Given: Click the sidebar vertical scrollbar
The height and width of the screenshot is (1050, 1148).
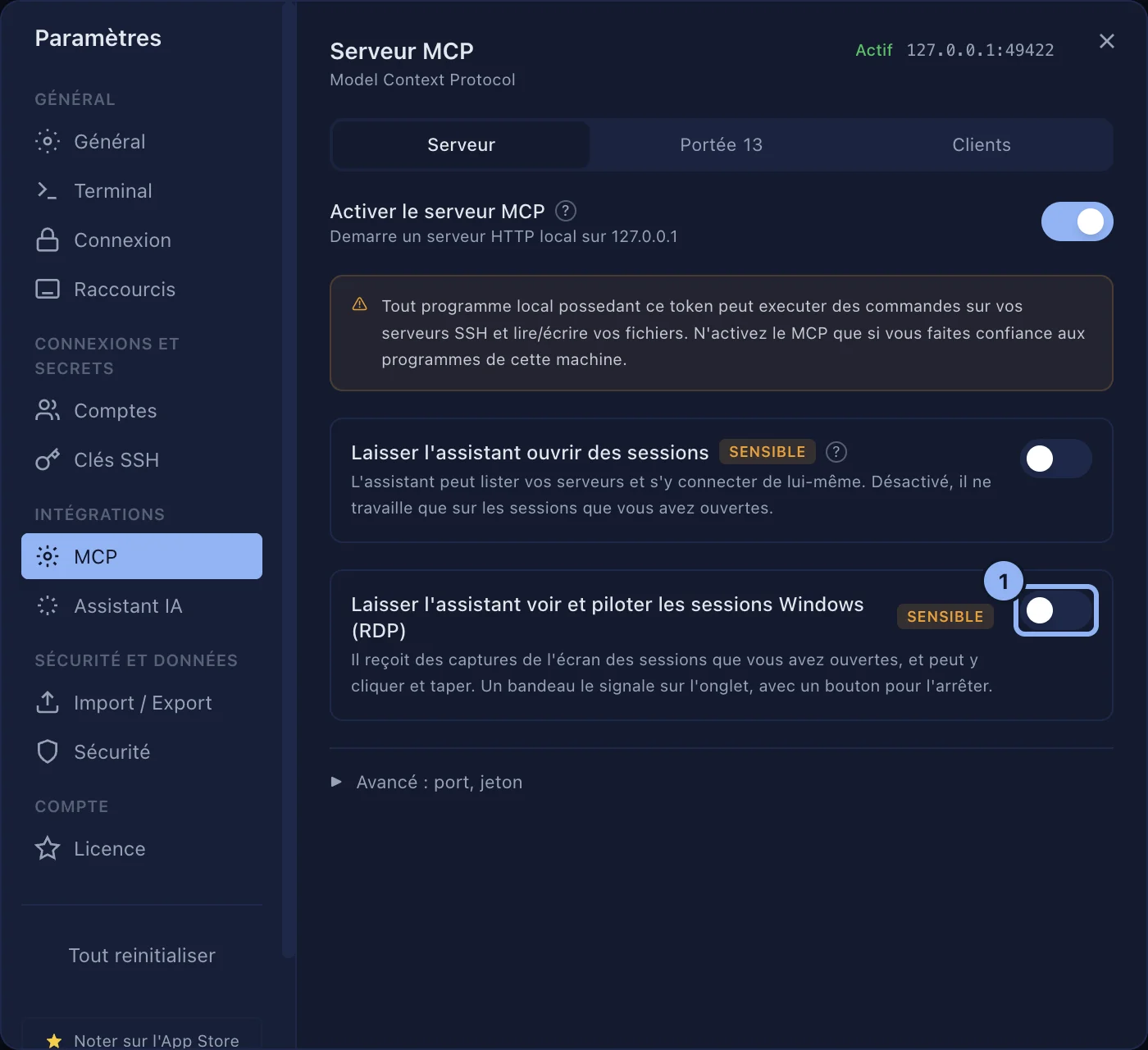Looking at the screenshot, I should pos(288,480).
